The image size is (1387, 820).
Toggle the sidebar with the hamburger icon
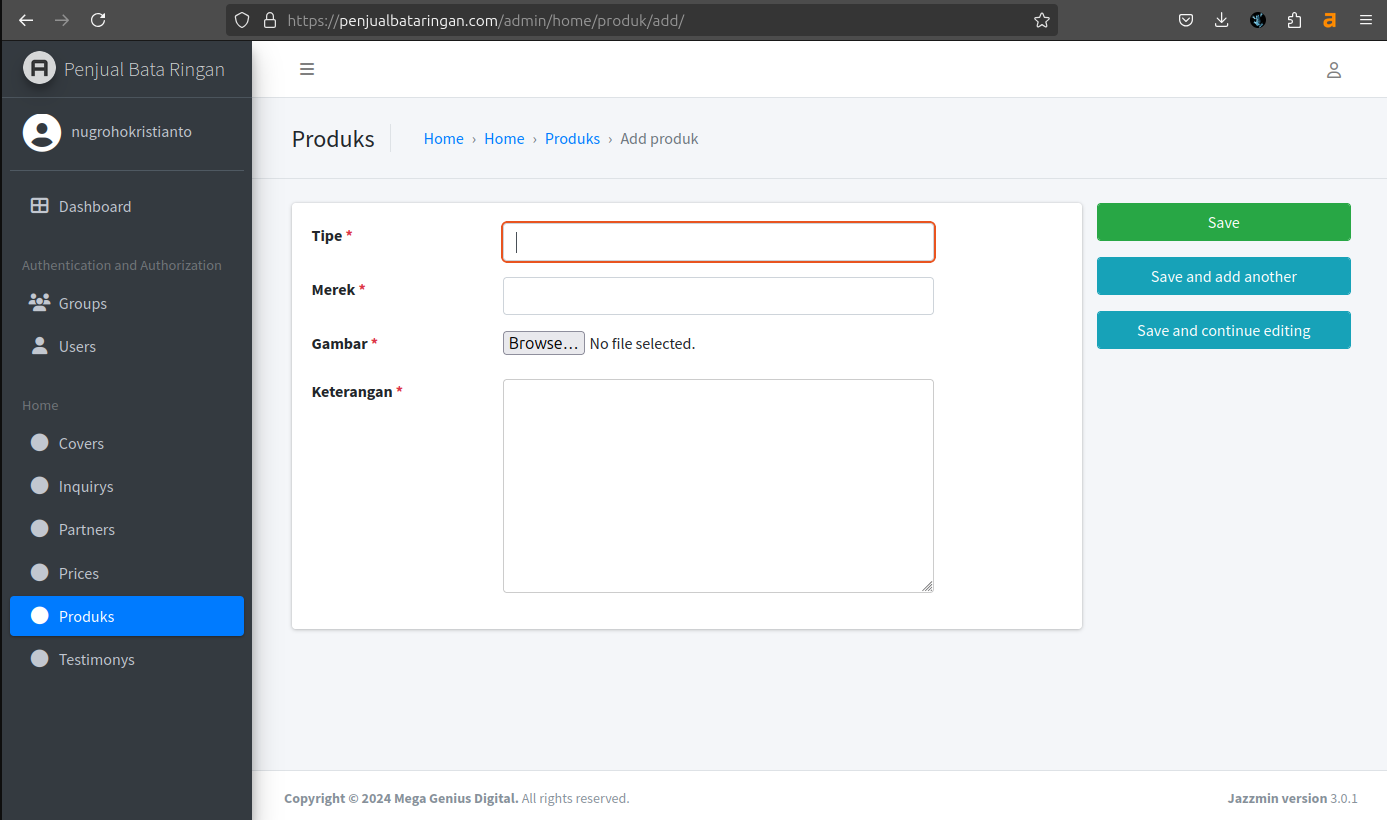[x=307, y=69]
